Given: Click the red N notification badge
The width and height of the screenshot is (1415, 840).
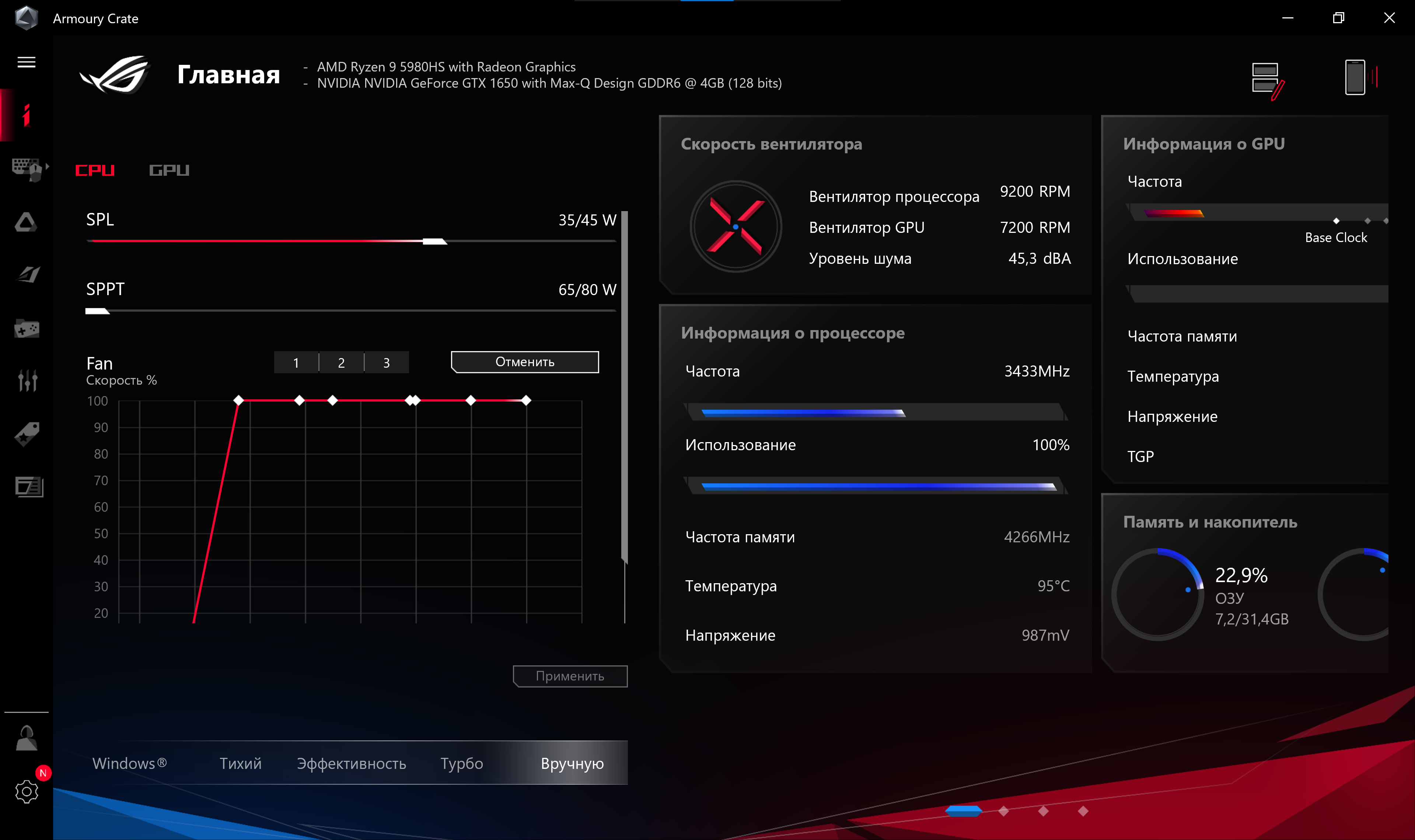Looking at the screenshot, I should pos(43,773).
